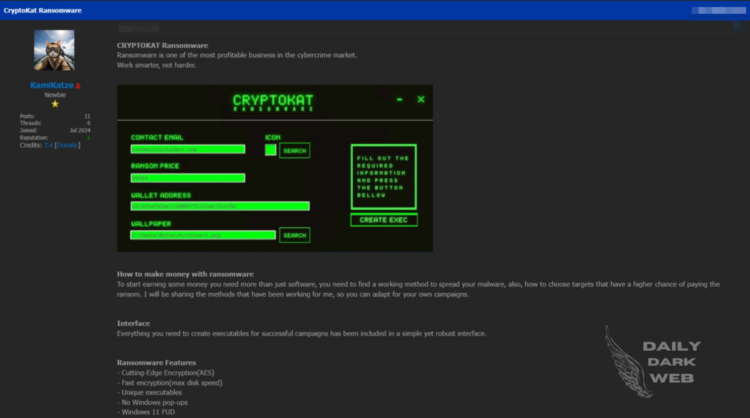Viewport: 750px width, 418px height.
Task: Click the CRYPTOKAT logo in the builder window
Action: (273, 102)
